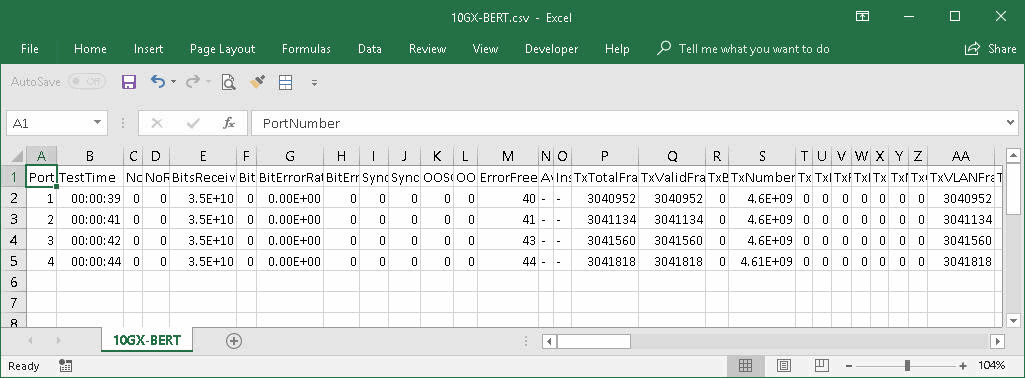This screenshot has width=1025, height=378.
Task: Add a new sheet with plus icon
Action: click(233, 341)
